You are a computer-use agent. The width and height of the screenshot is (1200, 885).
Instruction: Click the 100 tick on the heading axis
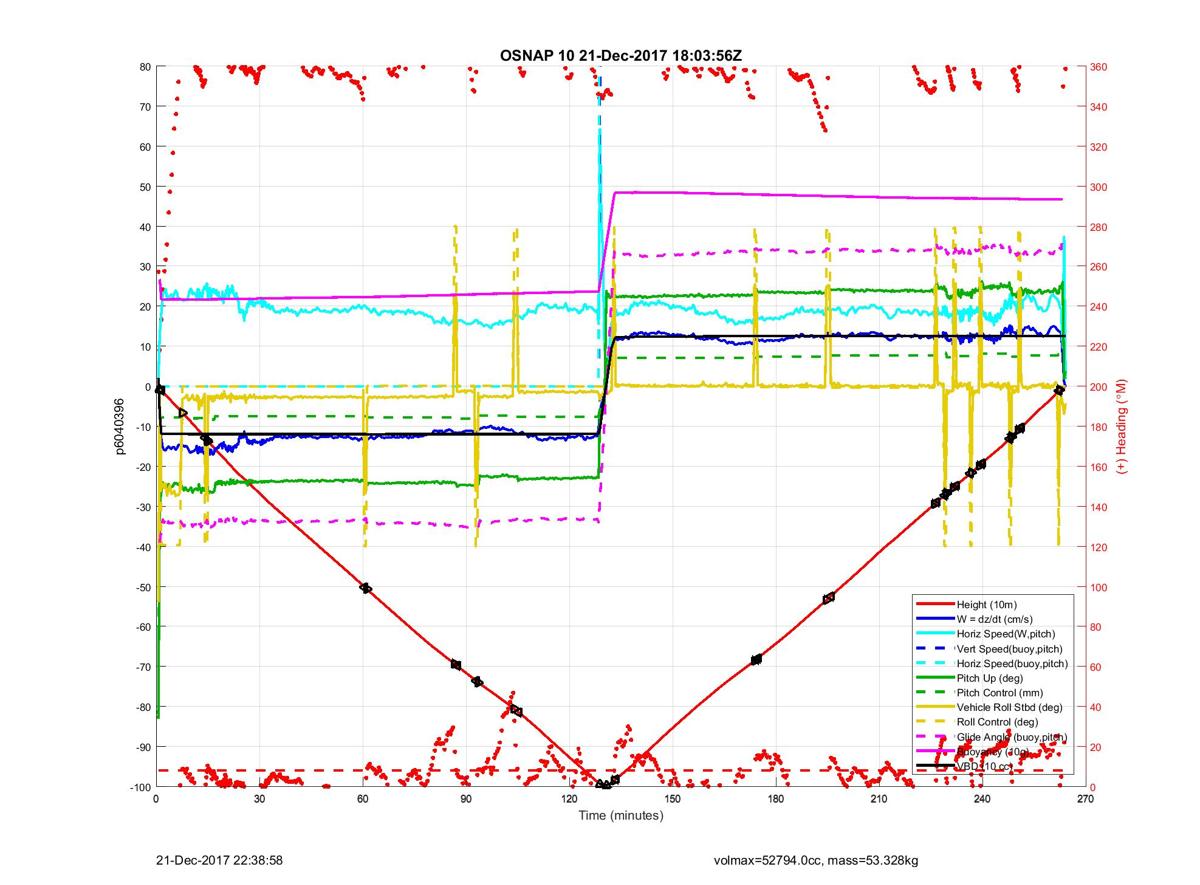point(1099,587)
